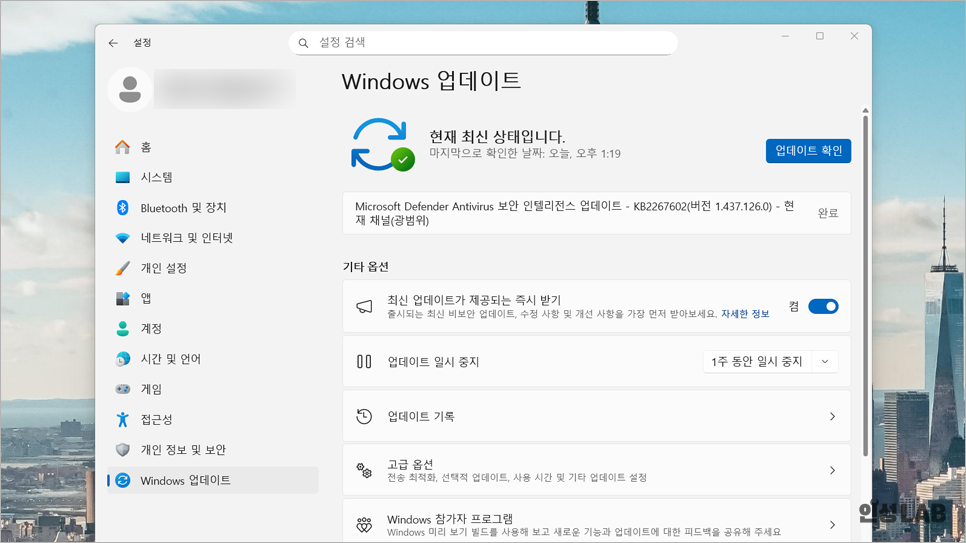
Task: Select 시간 및 언어 in sidebar
Action: 213,359
